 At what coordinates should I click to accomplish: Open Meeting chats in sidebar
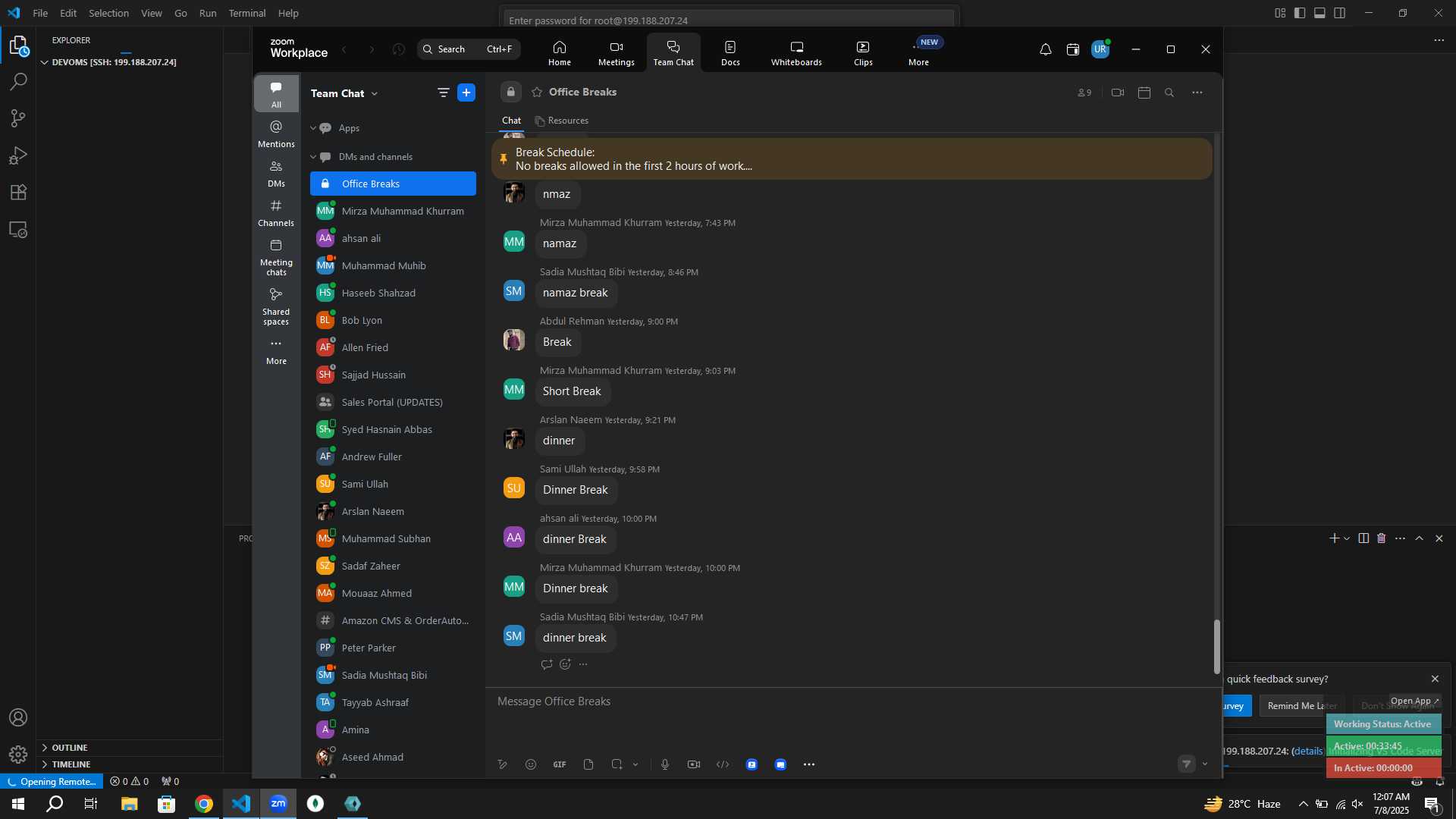[x=276, y=257]
